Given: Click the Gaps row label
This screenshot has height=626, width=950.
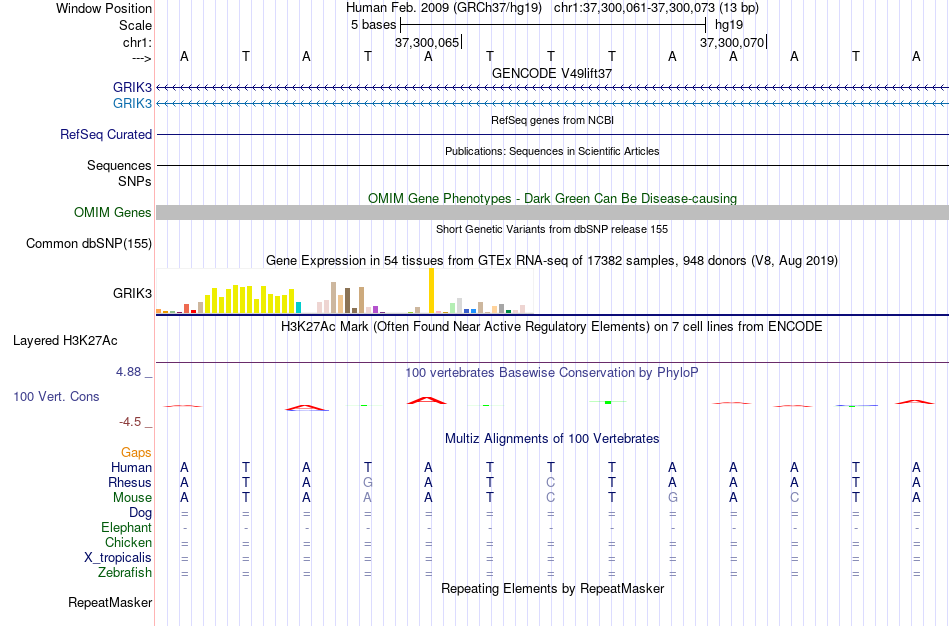Looking at the screenshot, I should point(136,453).
